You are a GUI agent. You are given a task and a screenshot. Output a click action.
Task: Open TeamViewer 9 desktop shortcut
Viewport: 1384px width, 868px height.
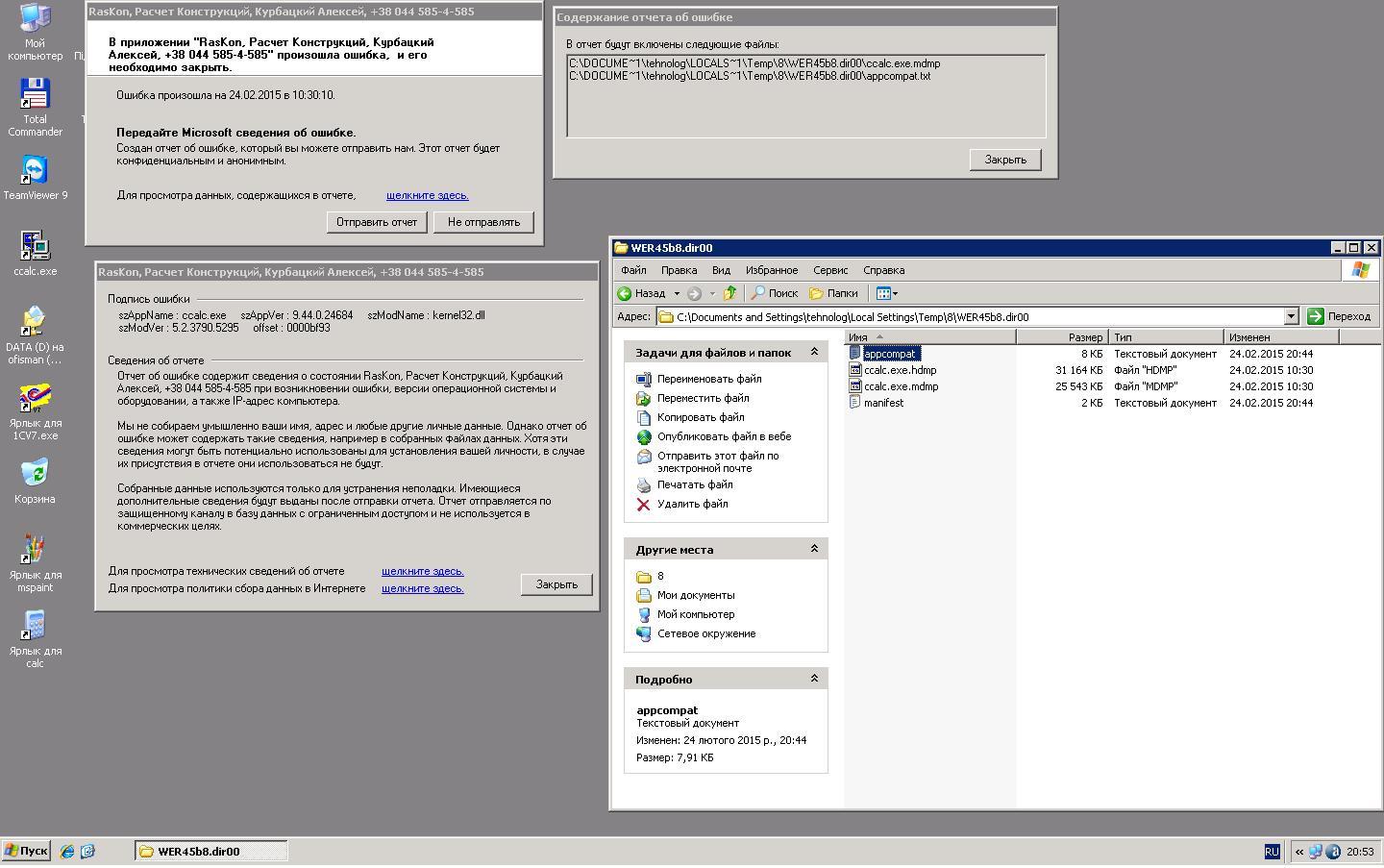[x=35, y=178]
